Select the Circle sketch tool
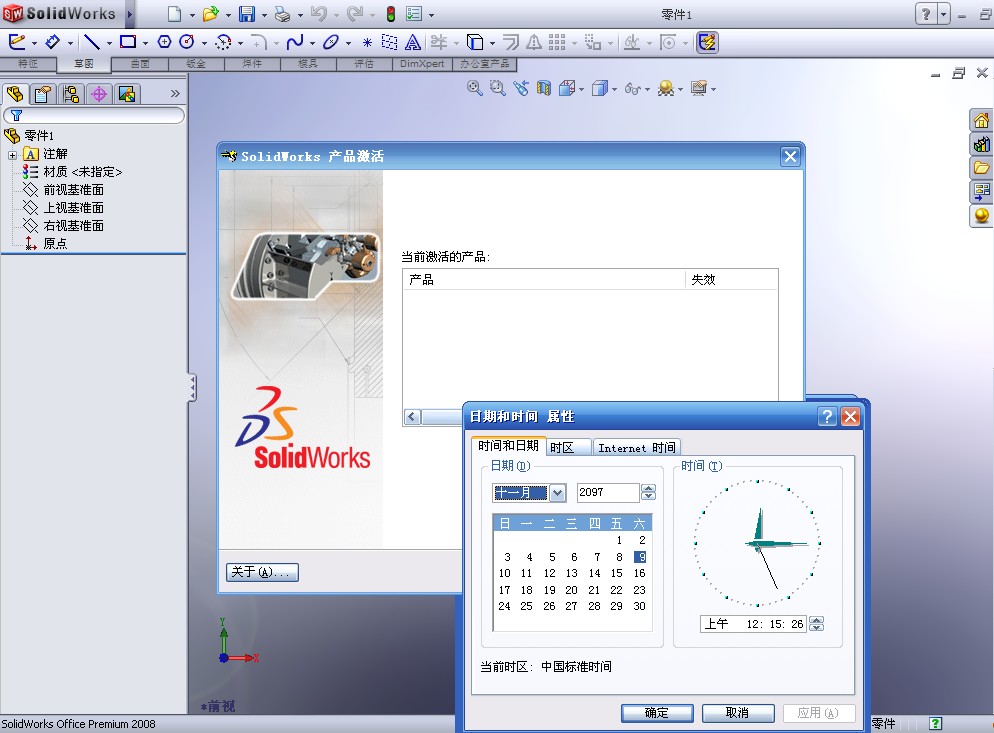This screenshot has width=994, height=733. (x=187, y=42)
